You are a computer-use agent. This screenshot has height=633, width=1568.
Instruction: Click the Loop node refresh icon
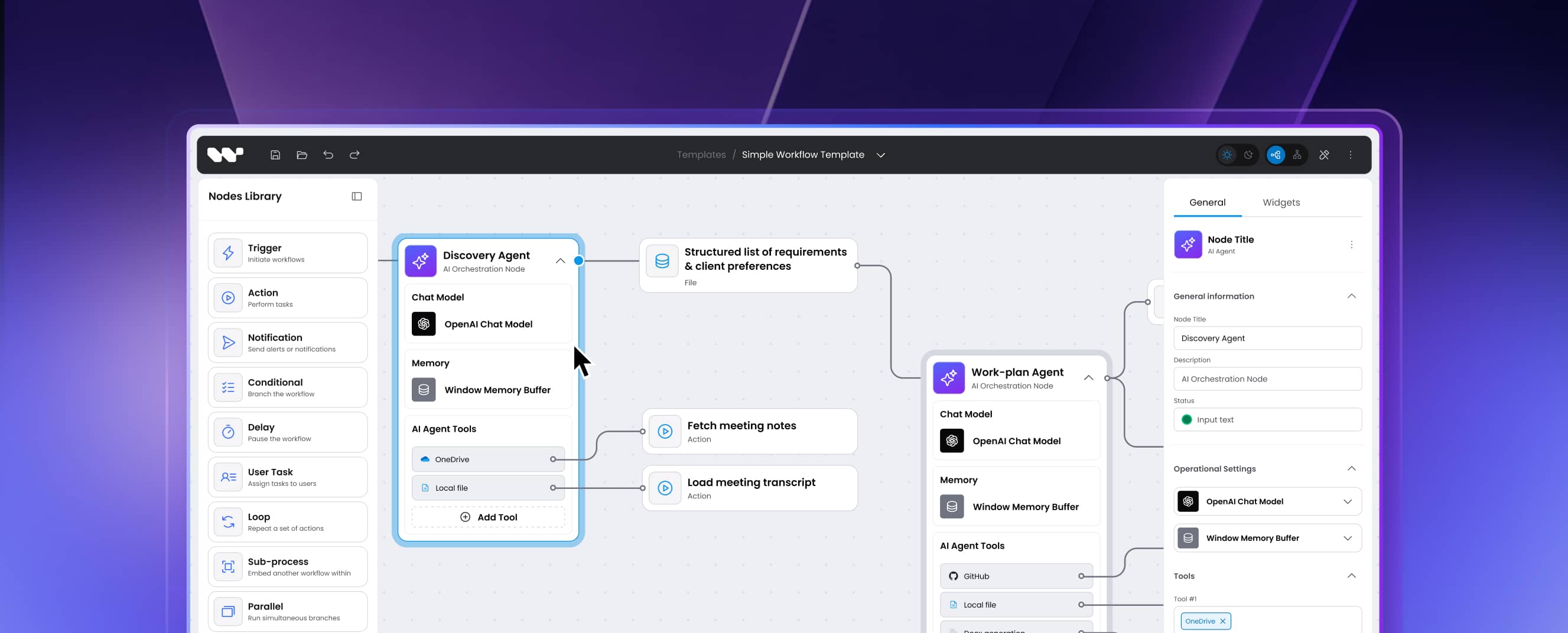point(227,521)
